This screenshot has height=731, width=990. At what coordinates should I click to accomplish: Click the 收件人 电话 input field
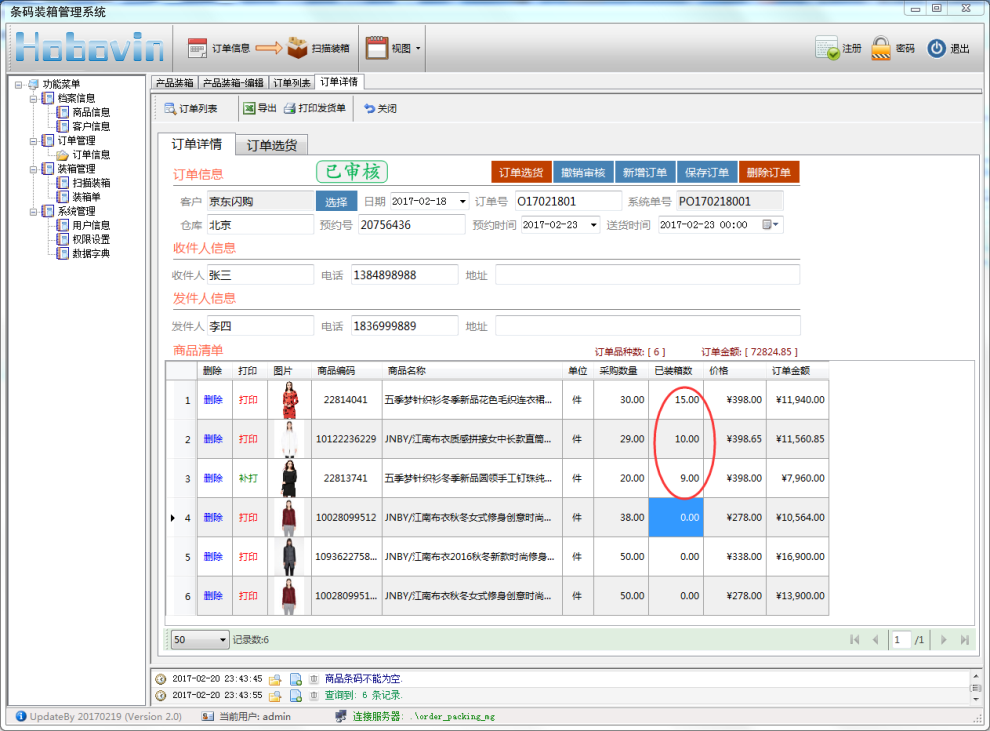click(x=404, y=275)
